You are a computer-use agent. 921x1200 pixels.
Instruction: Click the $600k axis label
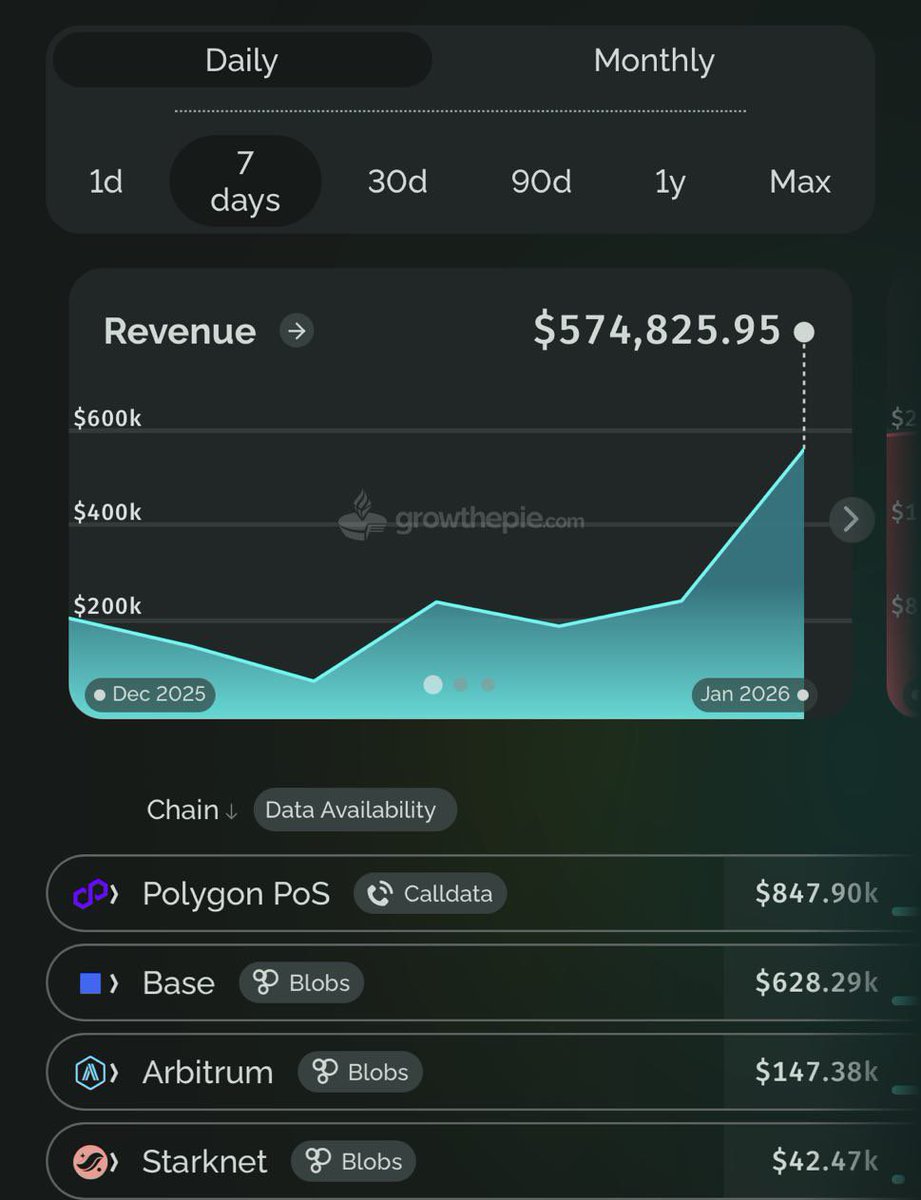click(x=107, y=418)
